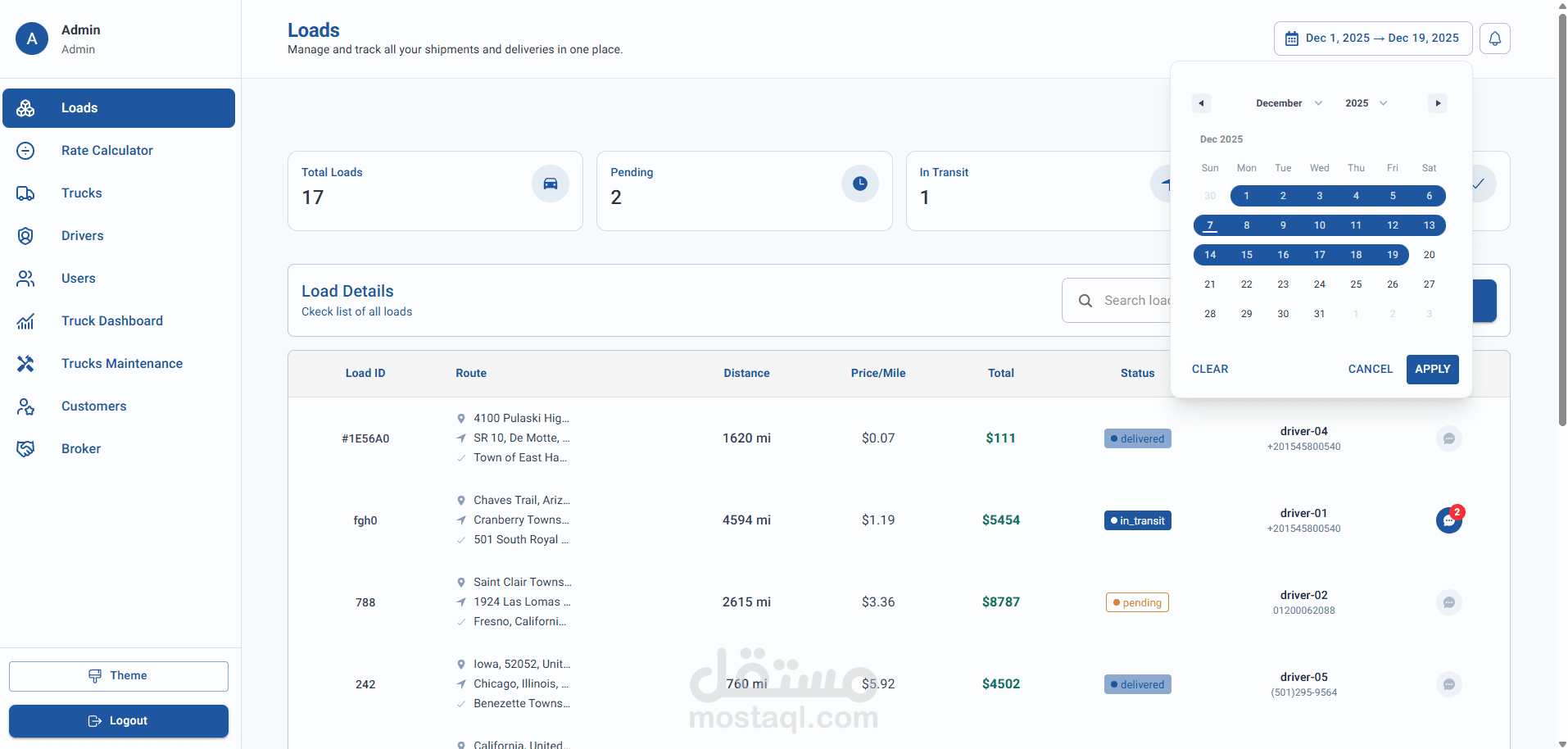The image size is (1568, 749).
Task: Open Loads in sidebar
Action: point(119,108)
